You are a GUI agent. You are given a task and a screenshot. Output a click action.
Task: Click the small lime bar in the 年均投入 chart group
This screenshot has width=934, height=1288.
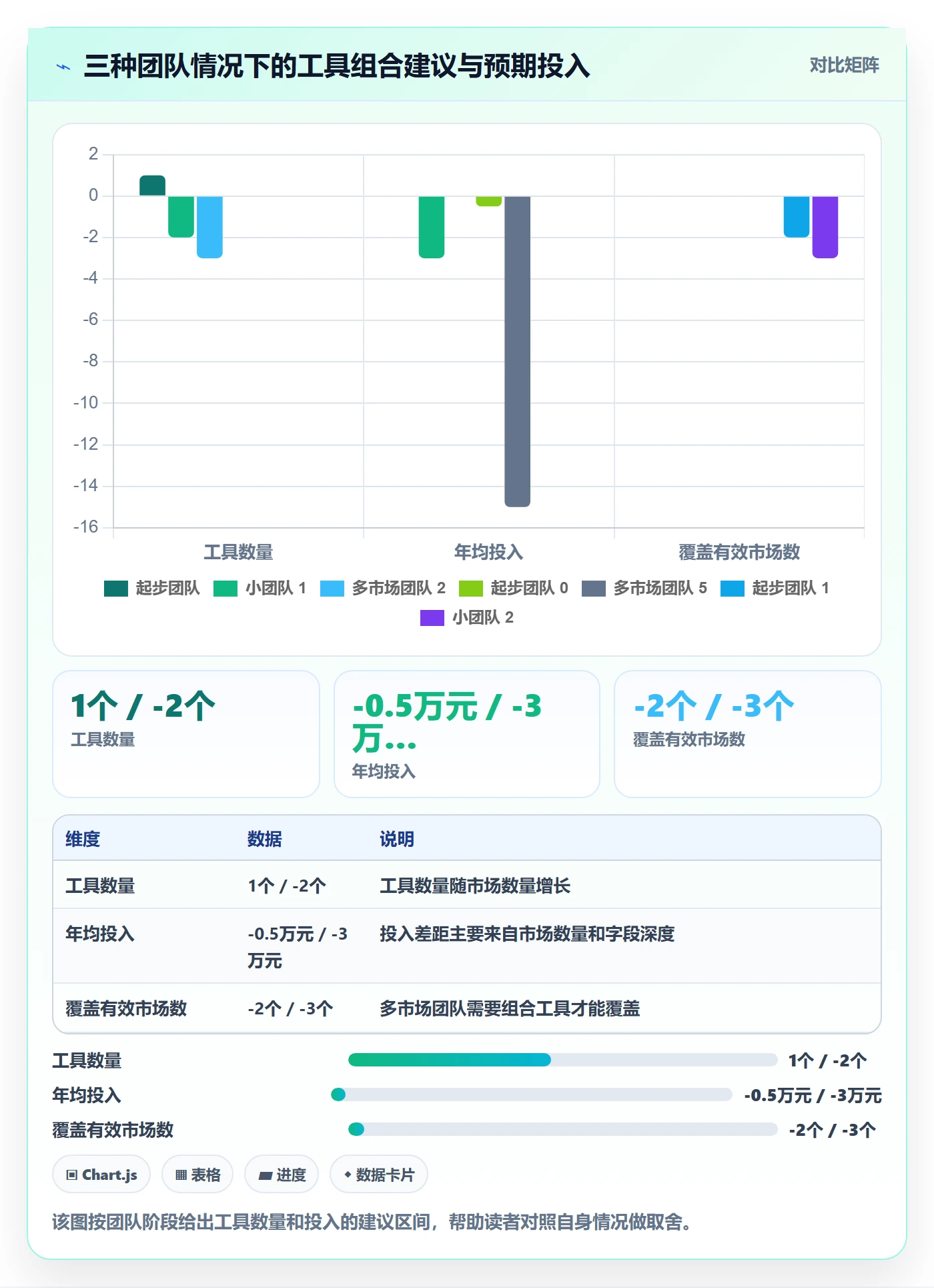point(489,201)
